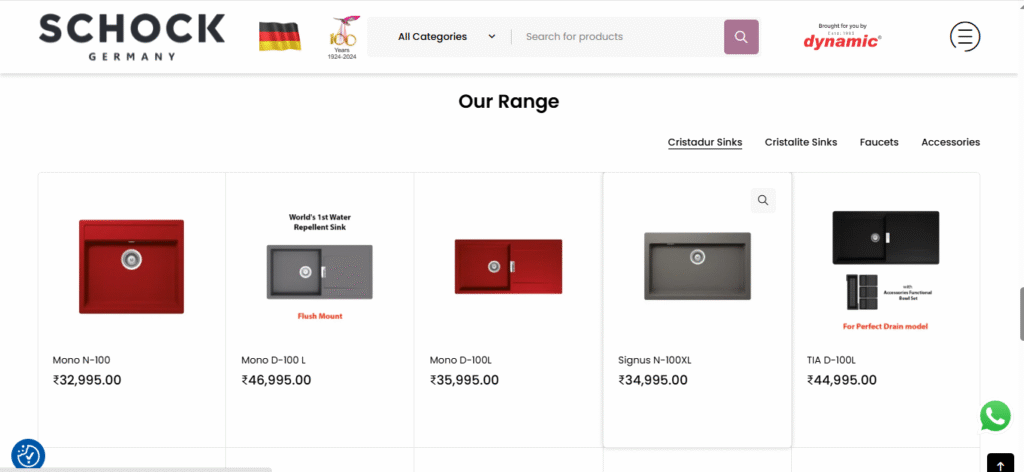Open the TIA D-100L product link
The image size is (1024, 472).
click(x=831, y=360)
